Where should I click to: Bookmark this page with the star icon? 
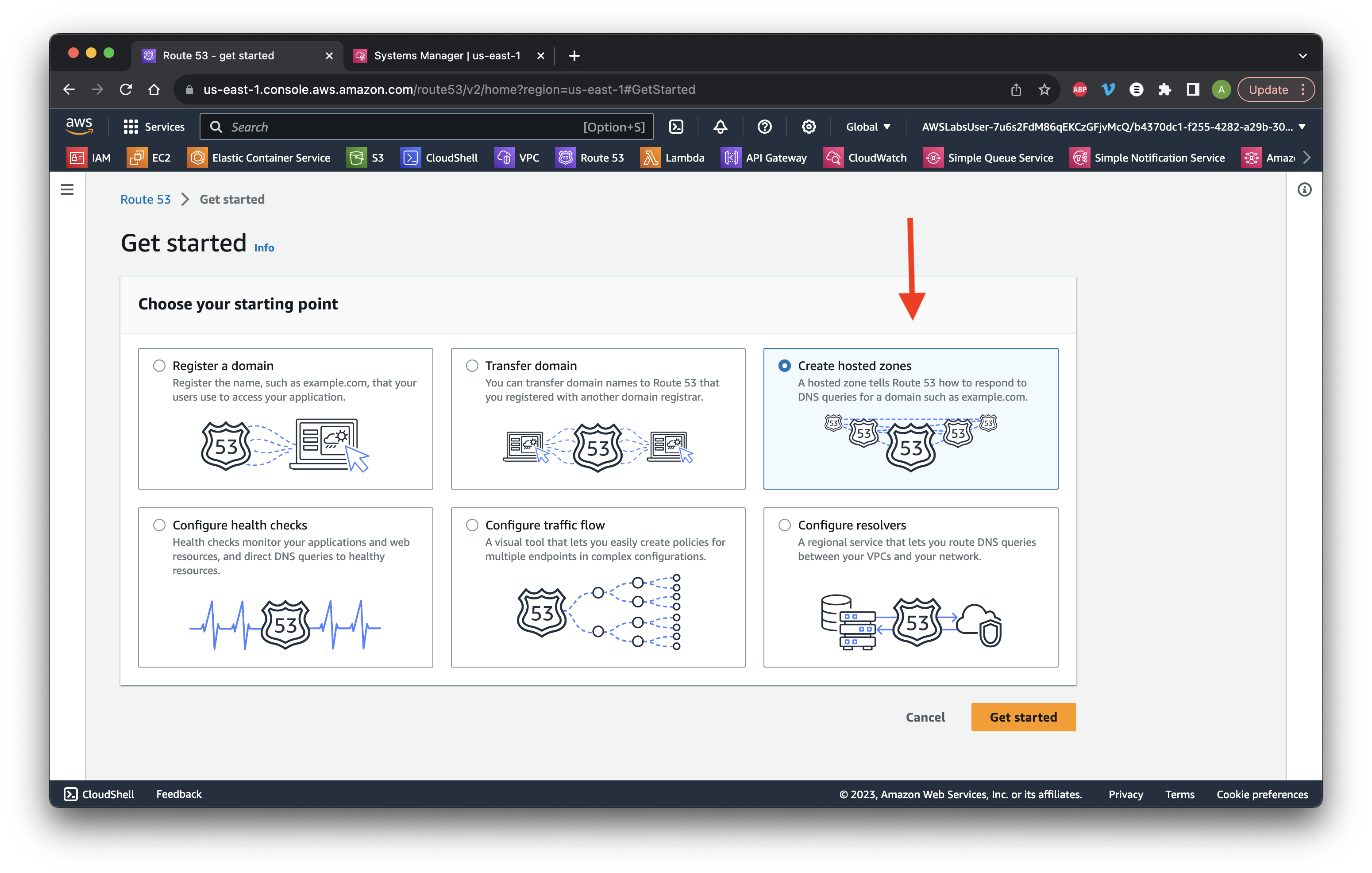coord(1044,89)
